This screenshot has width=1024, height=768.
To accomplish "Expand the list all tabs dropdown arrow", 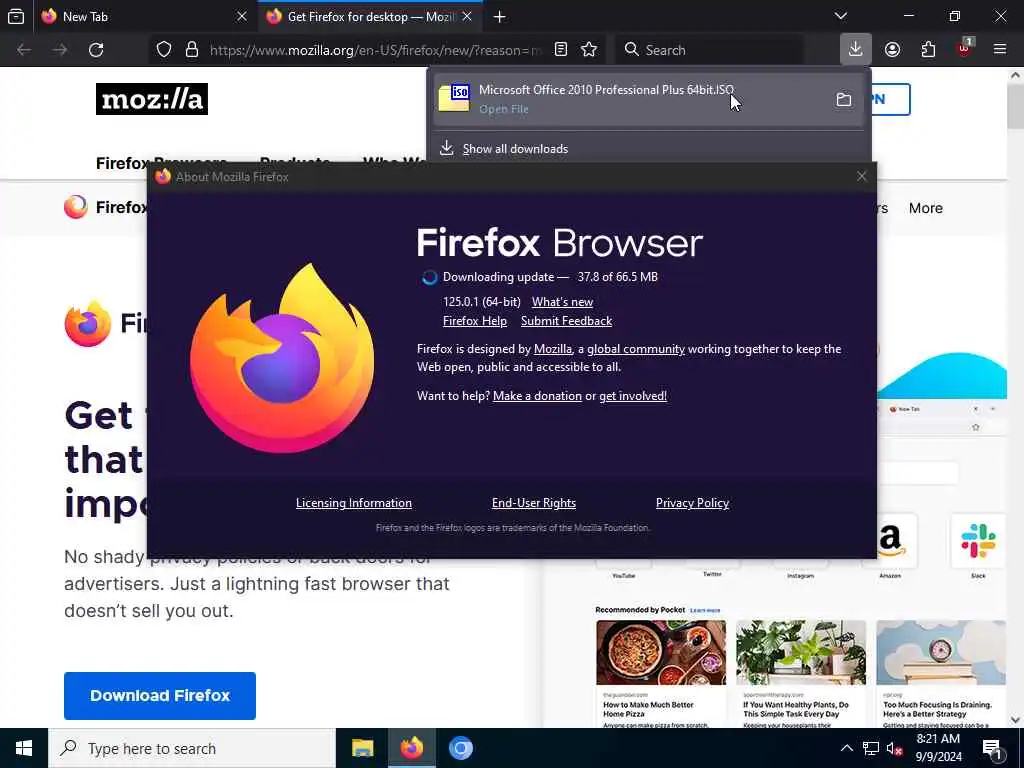I will 841,16.
